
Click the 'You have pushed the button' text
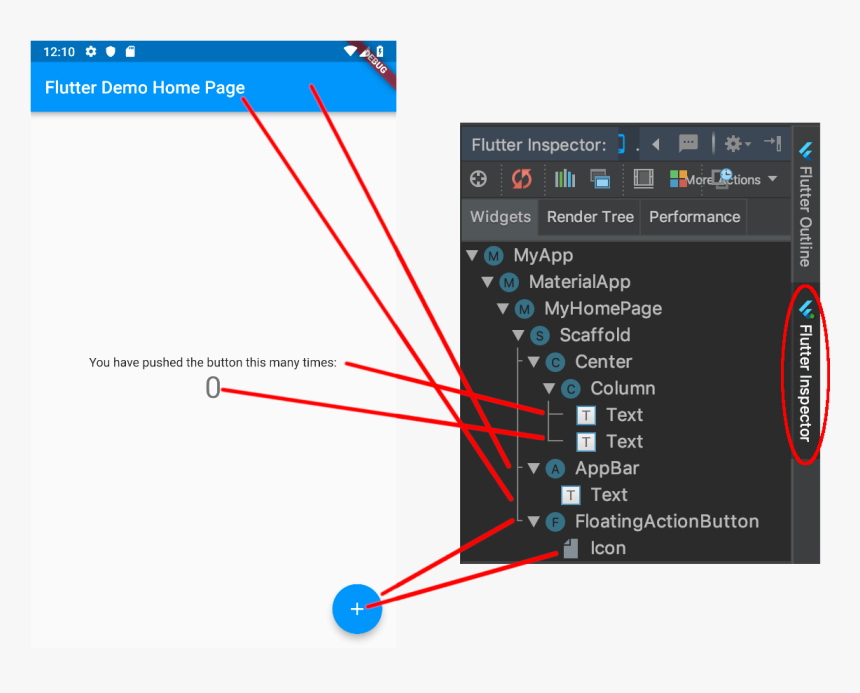(213, 362)
